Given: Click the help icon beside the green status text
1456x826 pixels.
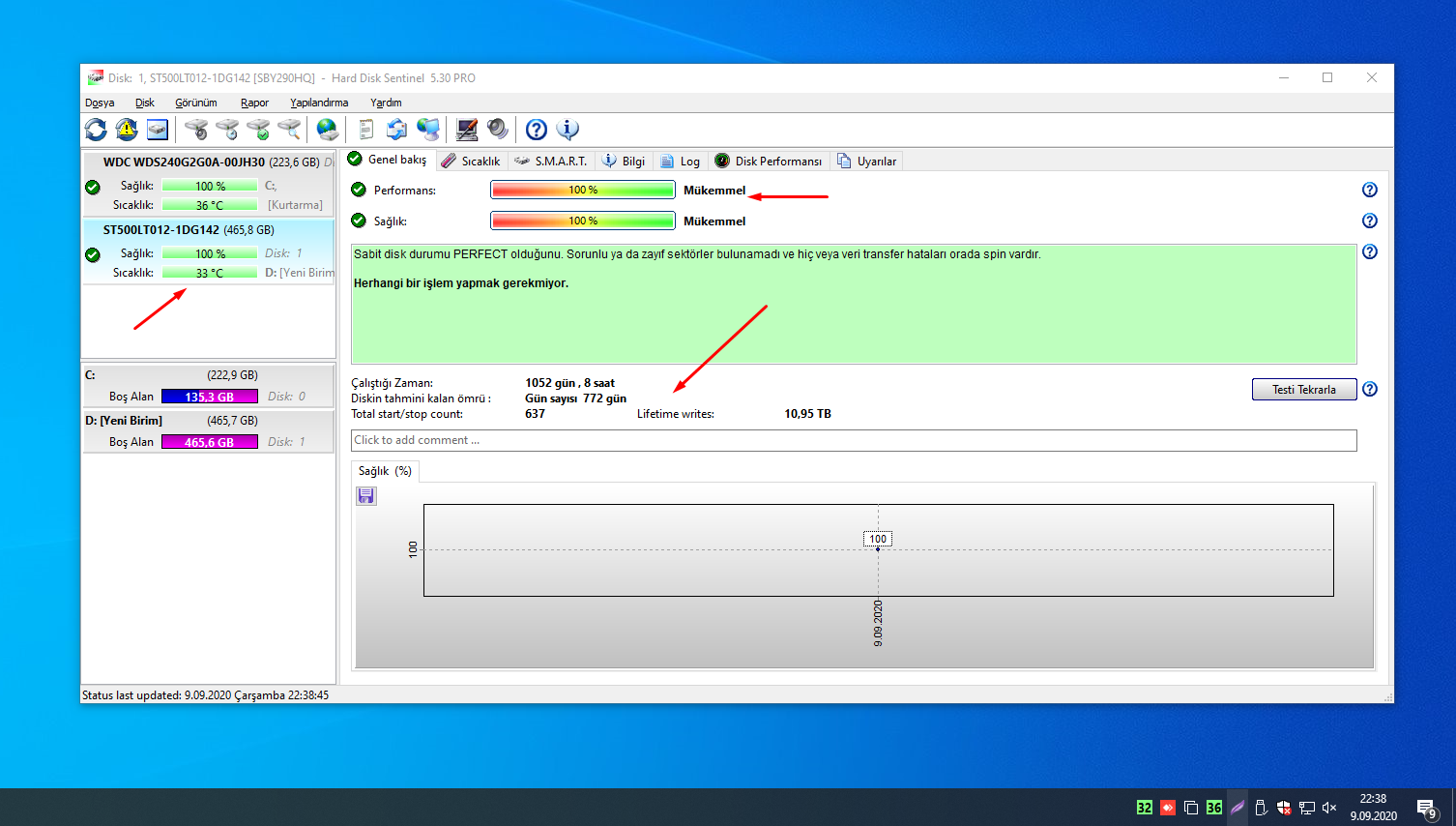Looking at the screenshot, I should 1369,251.
